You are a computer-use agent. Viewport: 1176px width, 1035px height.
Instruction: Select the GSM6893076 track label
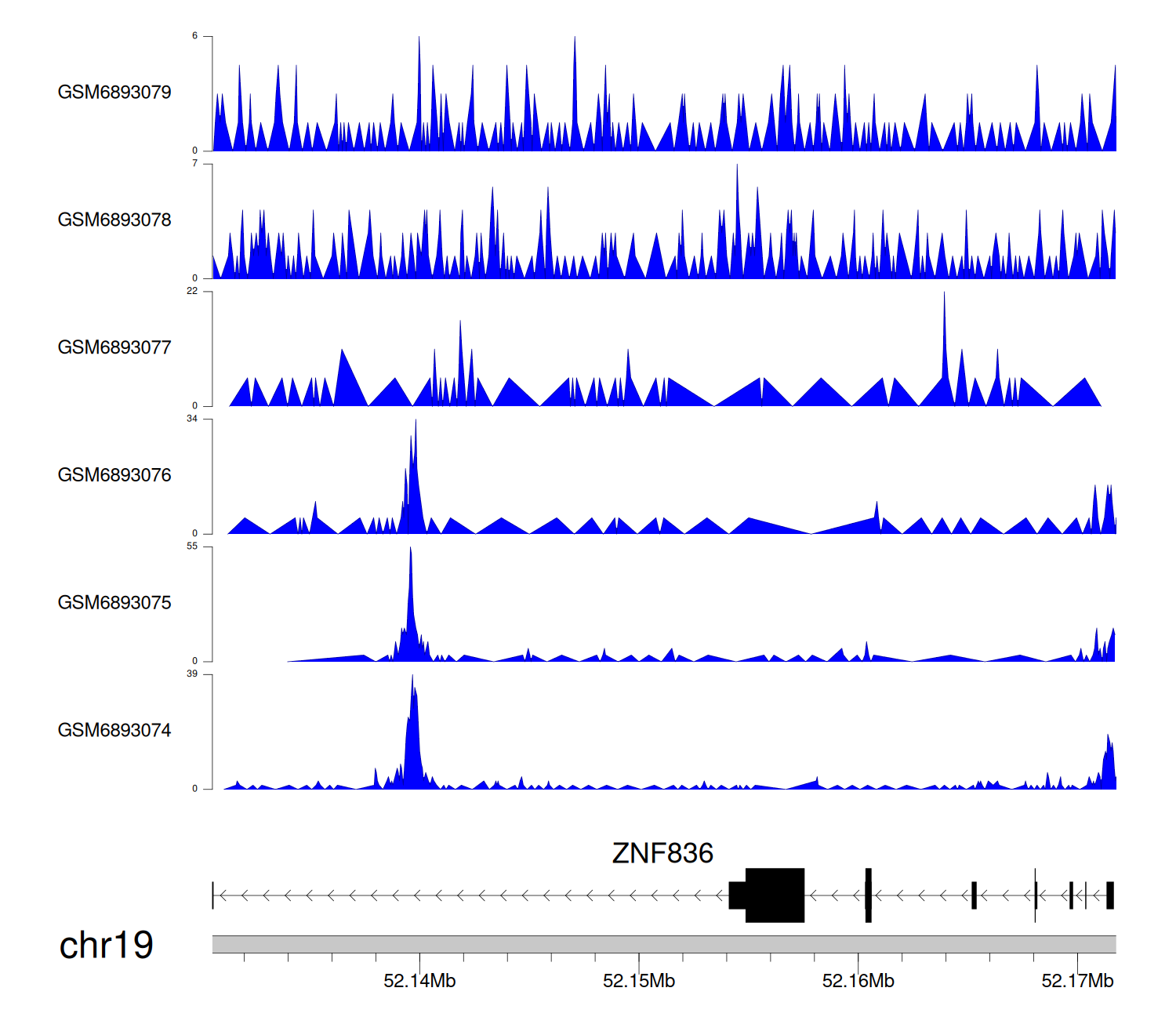114,475
